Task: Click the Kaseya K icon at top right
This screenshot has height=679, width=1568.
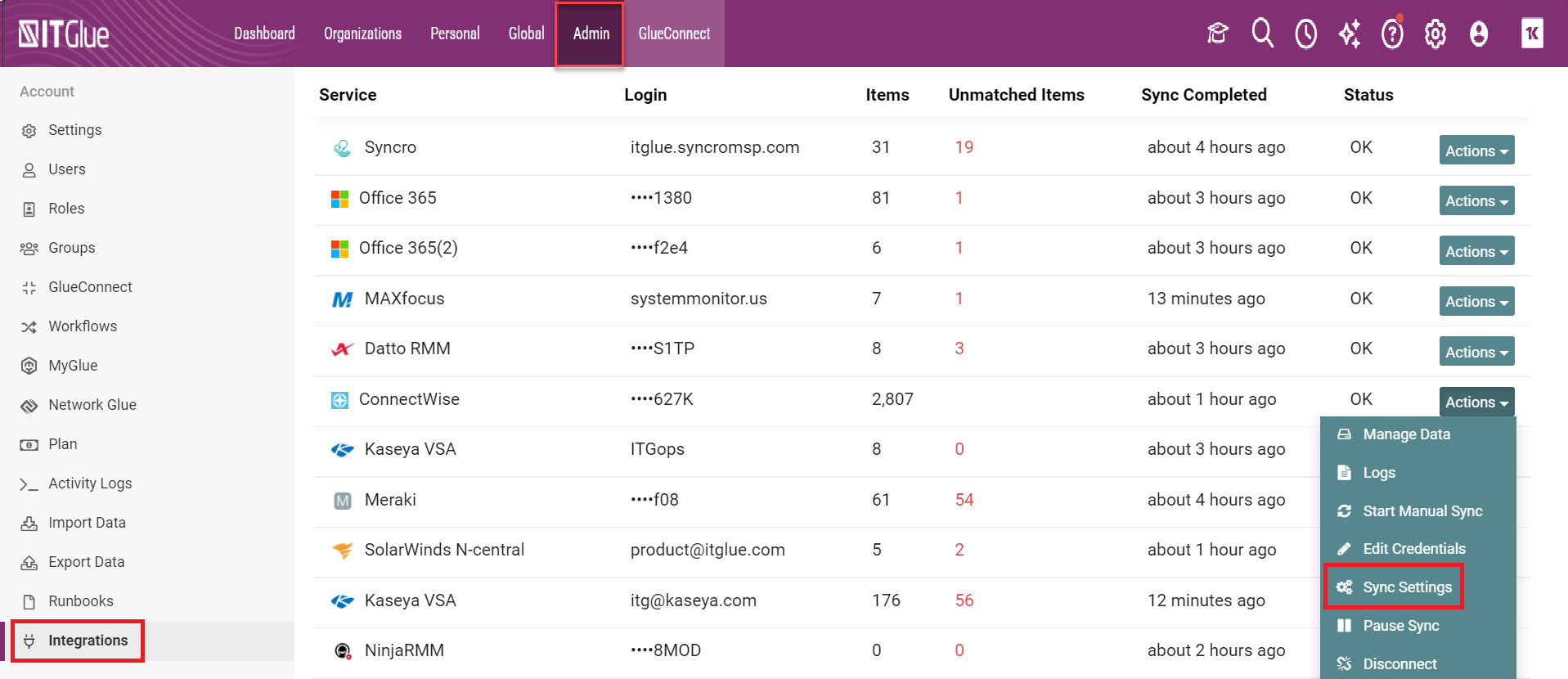Action: pos(1532,34)
